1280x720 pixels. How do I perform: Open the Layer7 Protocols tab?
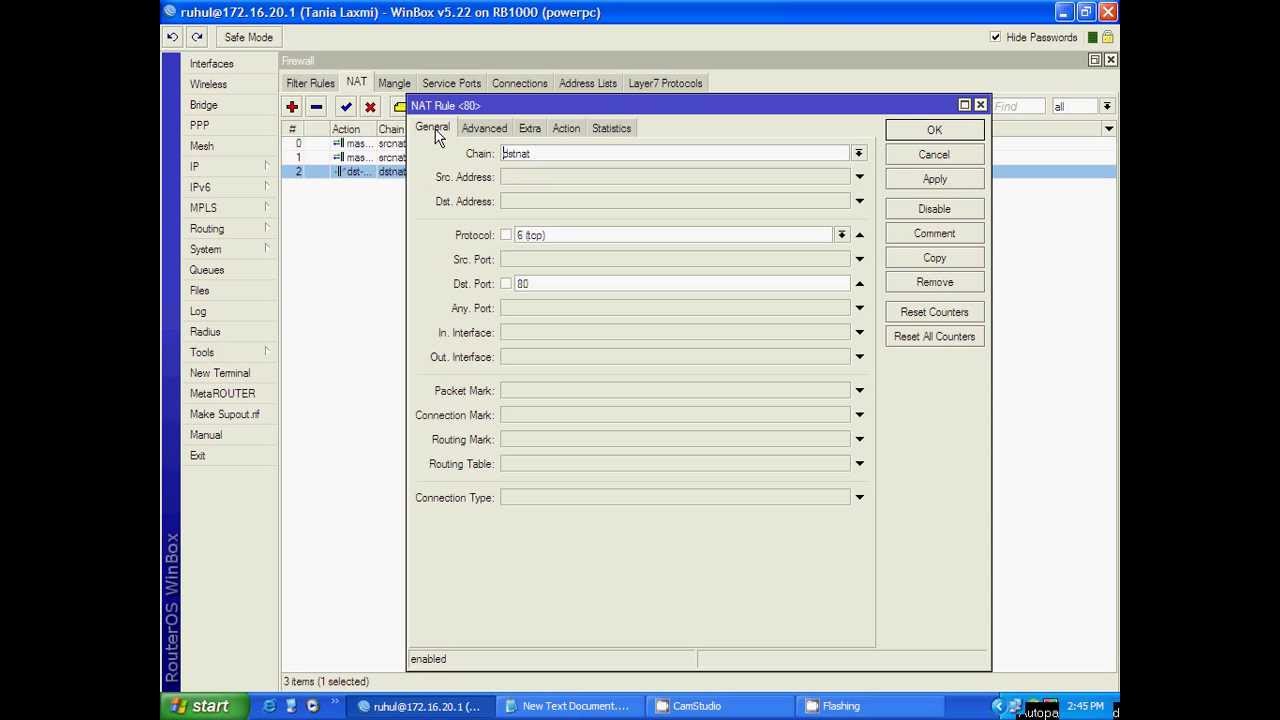coord(665,83)
